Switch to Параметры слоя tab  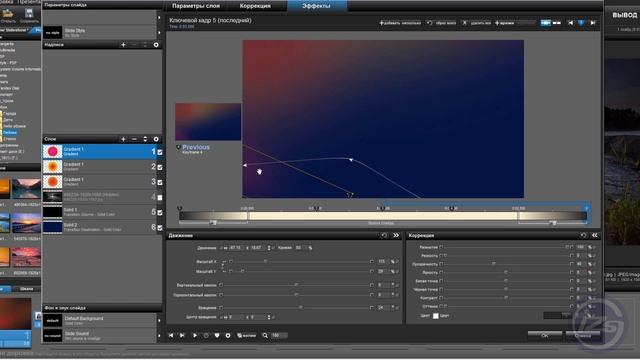tap(196, 6)
